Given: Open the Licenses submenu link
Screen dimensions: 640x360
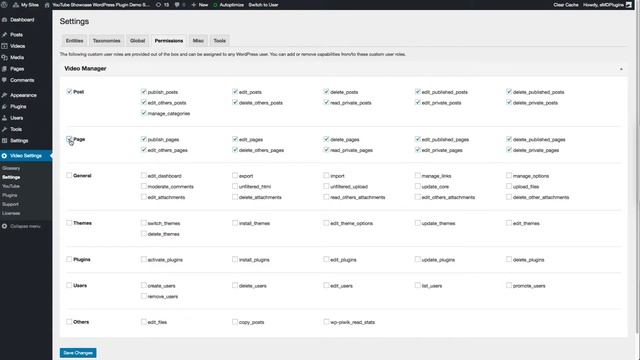Looking at the screenshot, I should 11,213.
